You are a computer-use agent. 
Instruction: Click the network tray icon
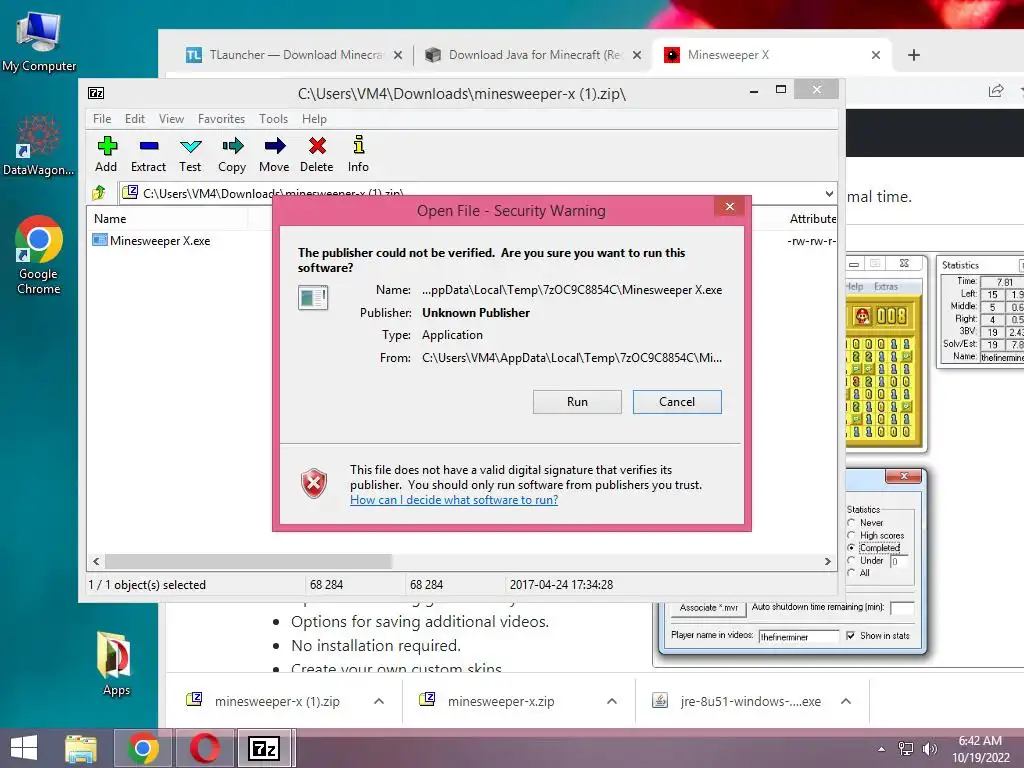(x=906, y=749)
